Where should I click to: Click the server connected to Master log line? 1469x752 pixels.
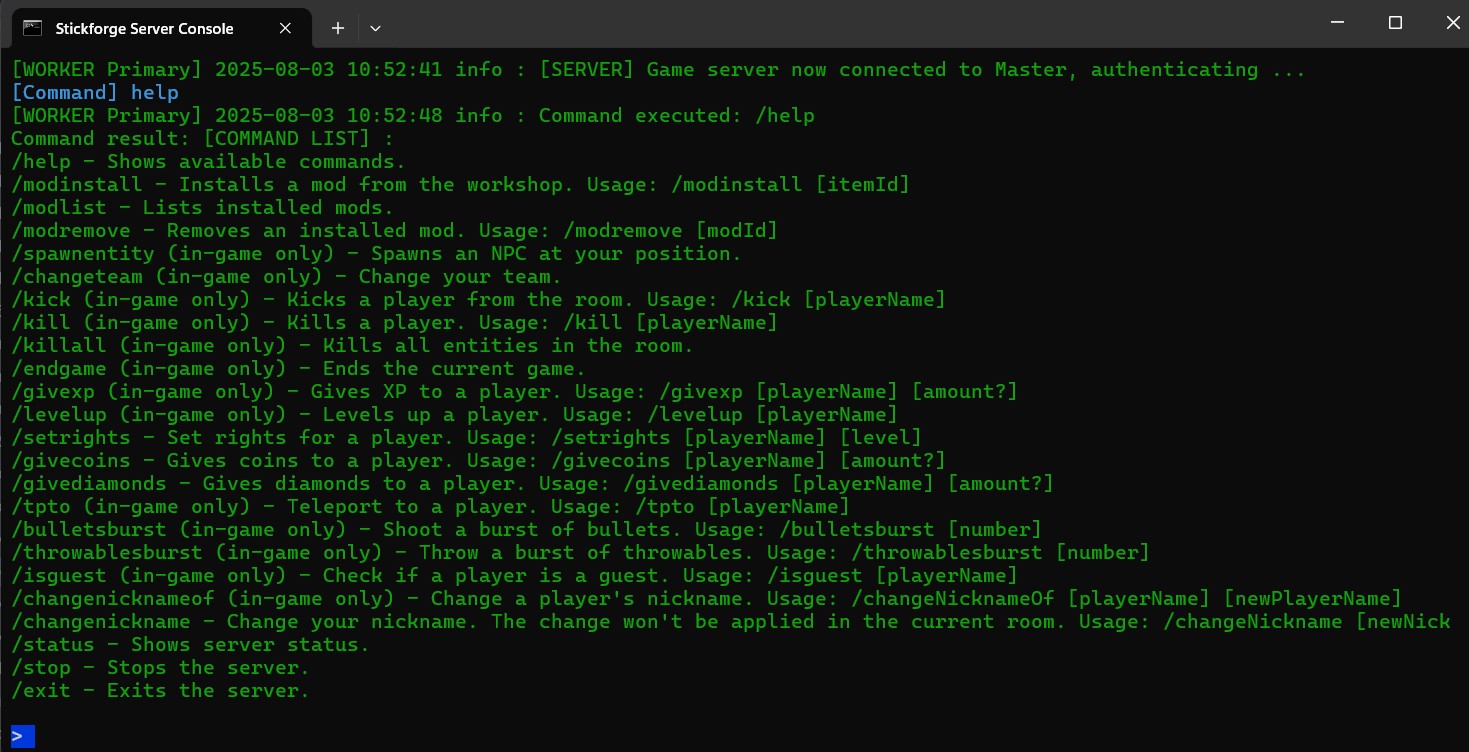pos(658,70)
